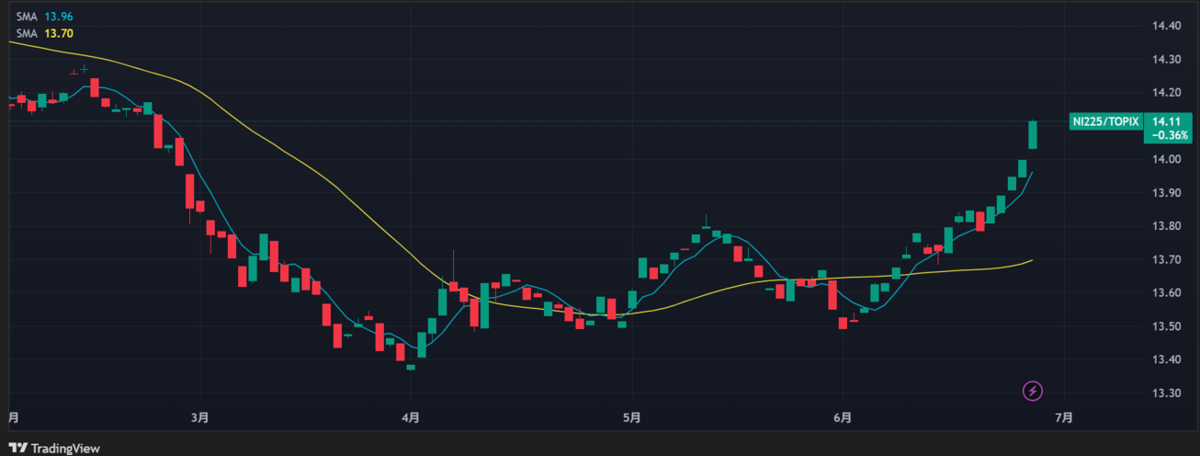Screen dimensions: 1200x456
Task: Click the 7月 date axis label
Action: (1063, 416)
